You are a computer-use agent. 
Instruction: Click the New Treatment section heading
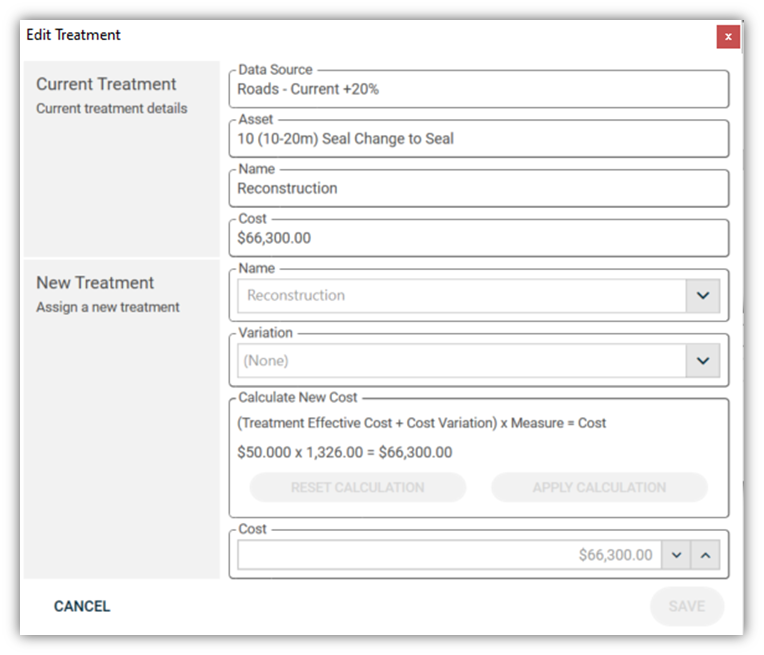95,283
